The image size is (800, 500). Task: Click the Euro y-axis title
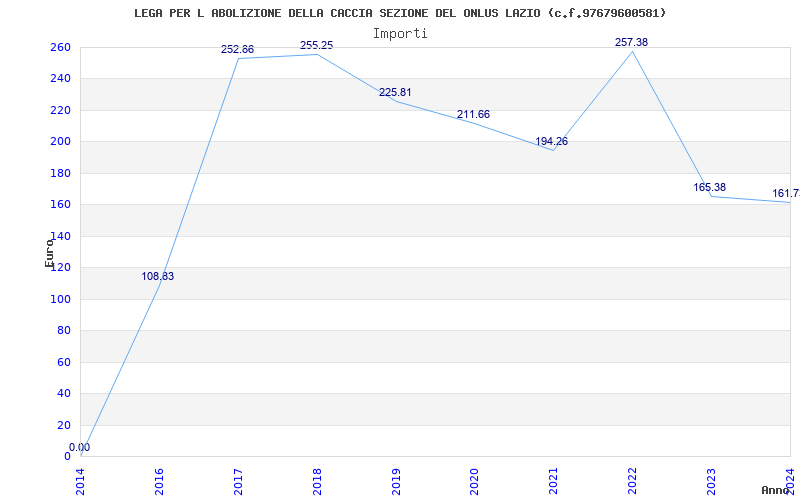pyautogui.click(x=49, y=253)
